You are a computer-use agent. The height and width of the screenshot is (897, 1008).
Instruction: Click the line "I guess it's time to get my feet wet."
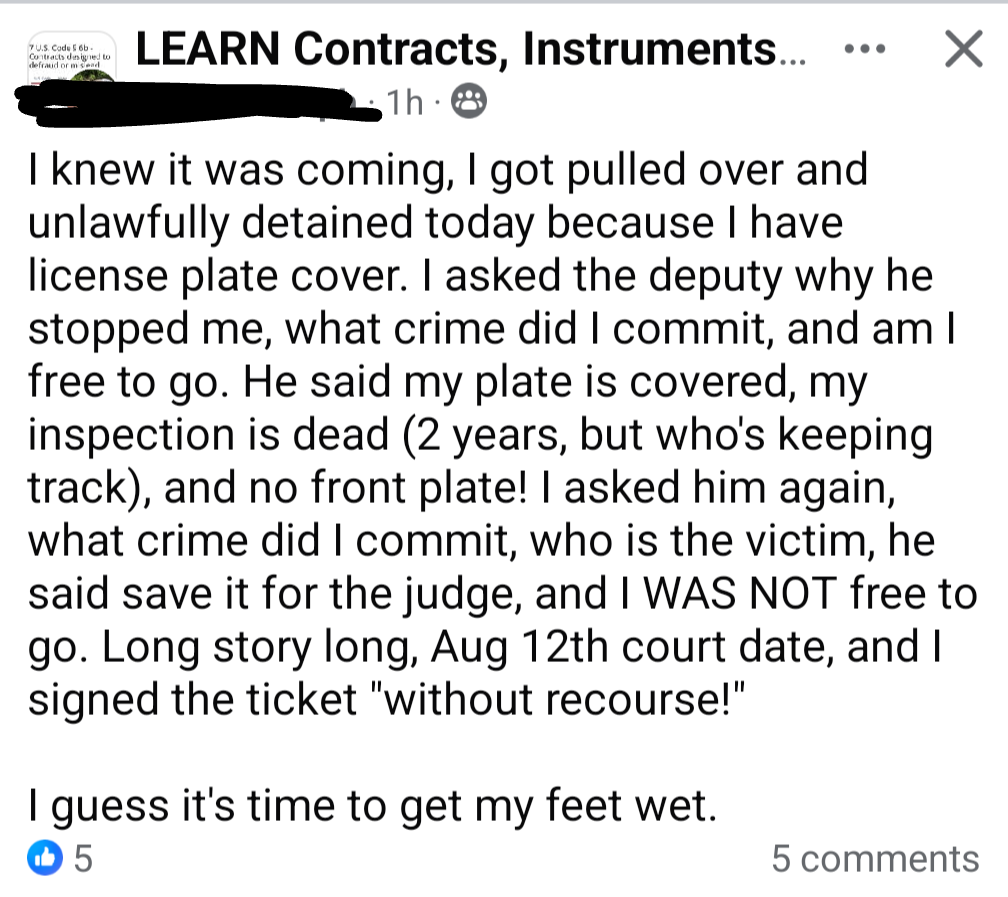[x=372, y=805]
